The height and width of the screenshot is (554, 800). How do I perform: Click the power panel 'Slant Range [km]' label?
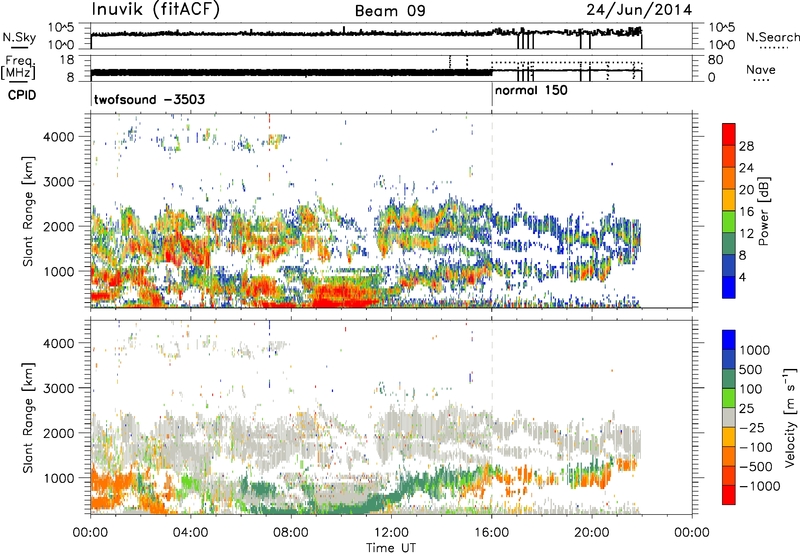tap(28, 211)
